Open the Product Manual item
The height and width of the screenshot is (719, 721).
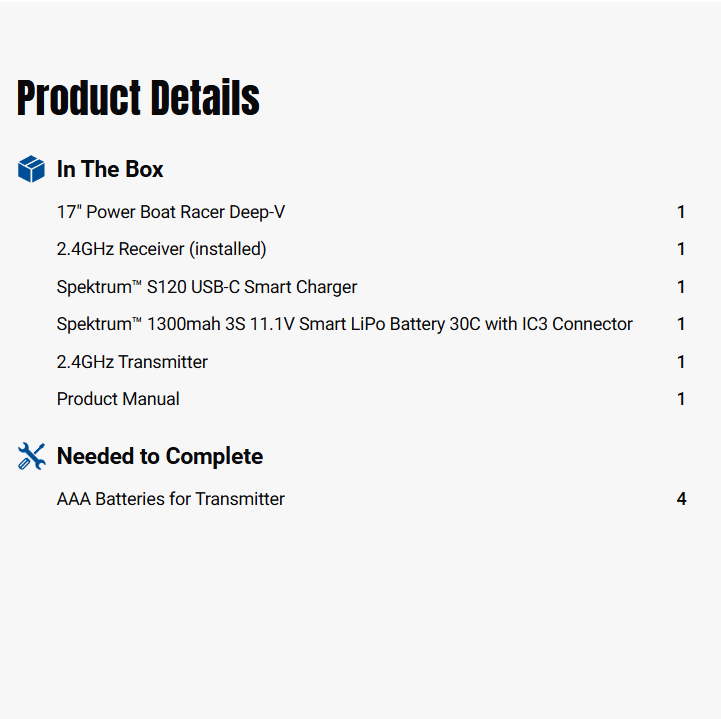click(x=118, y=399)
